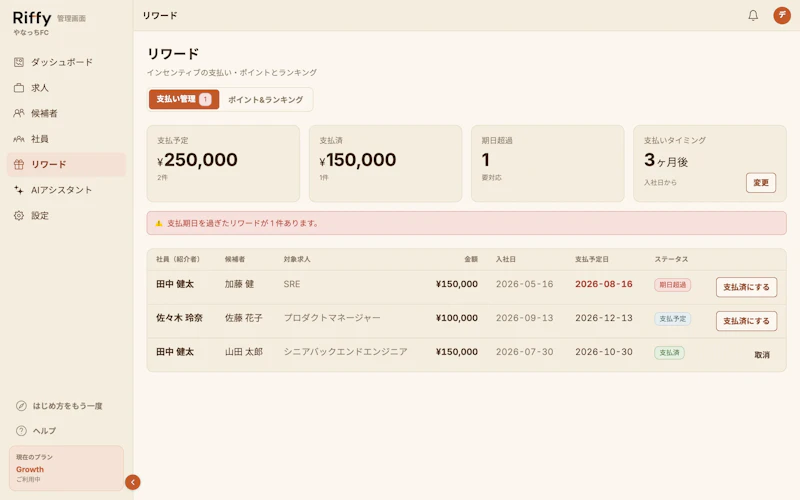Screen dimensions: 800x500
Task: Click candidate name 佐藤 花子
Action: [x=244, y=318]
